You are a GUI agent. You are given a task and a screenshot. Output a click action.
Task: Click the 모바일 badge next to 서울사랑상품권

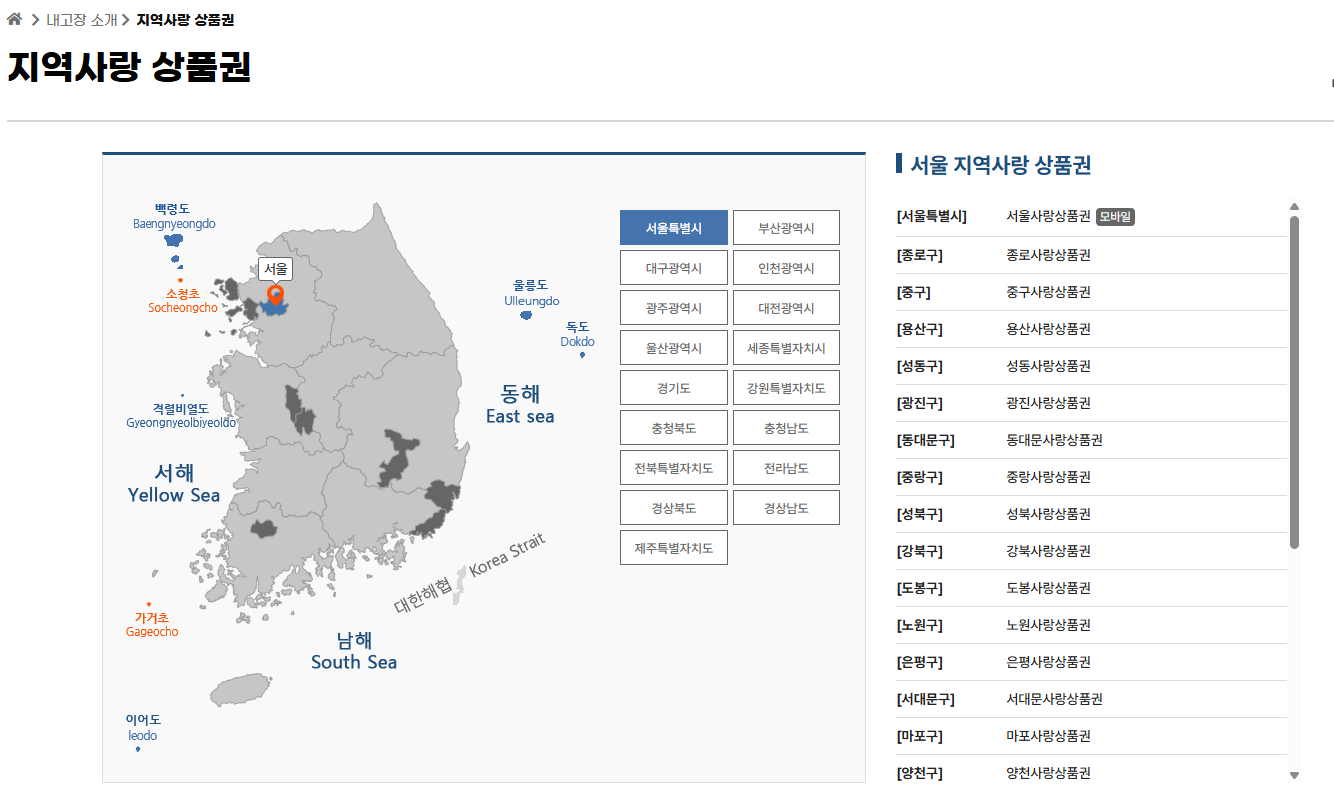click(x=1115, y=217)
